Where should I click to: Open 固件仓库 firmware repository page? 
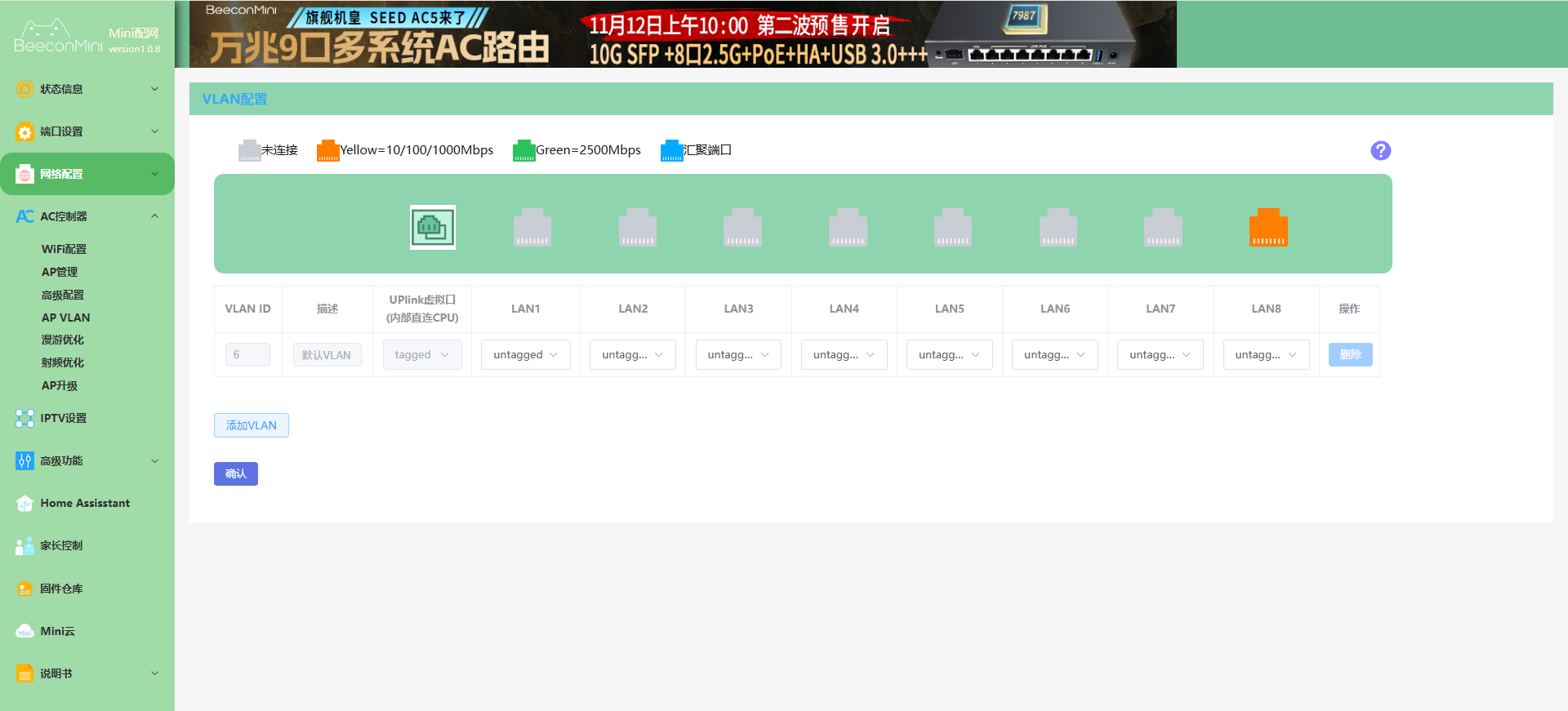click(x=61, y=589)
